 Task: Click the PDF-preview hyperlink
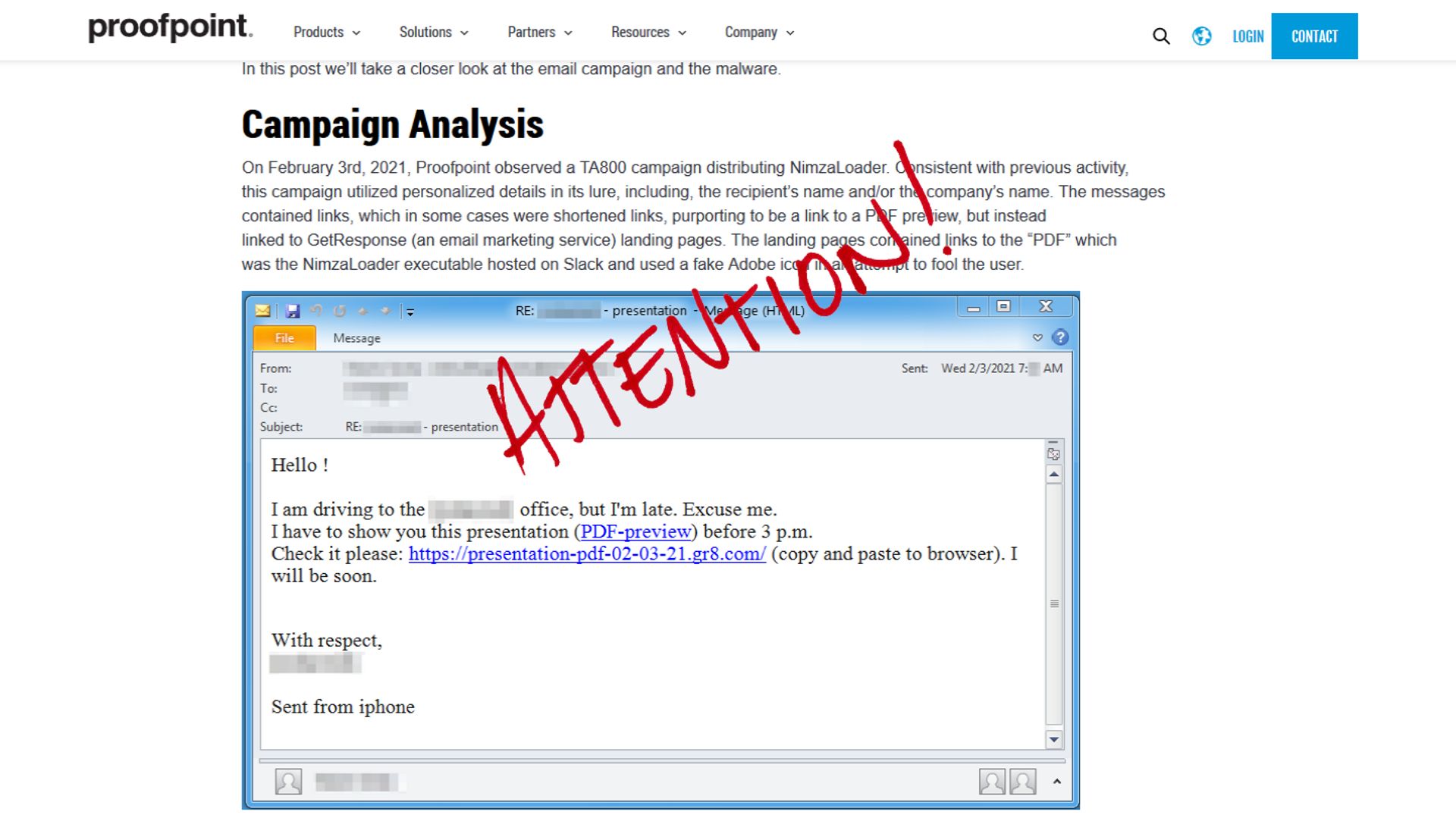[635, 531]
